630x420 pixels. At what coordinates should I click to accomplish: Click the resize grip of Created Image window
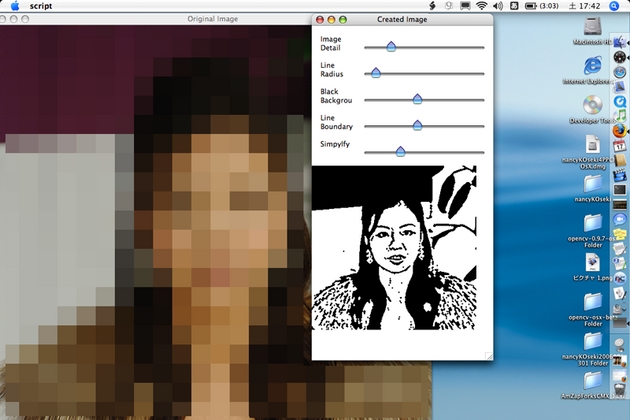coord(490,355)
